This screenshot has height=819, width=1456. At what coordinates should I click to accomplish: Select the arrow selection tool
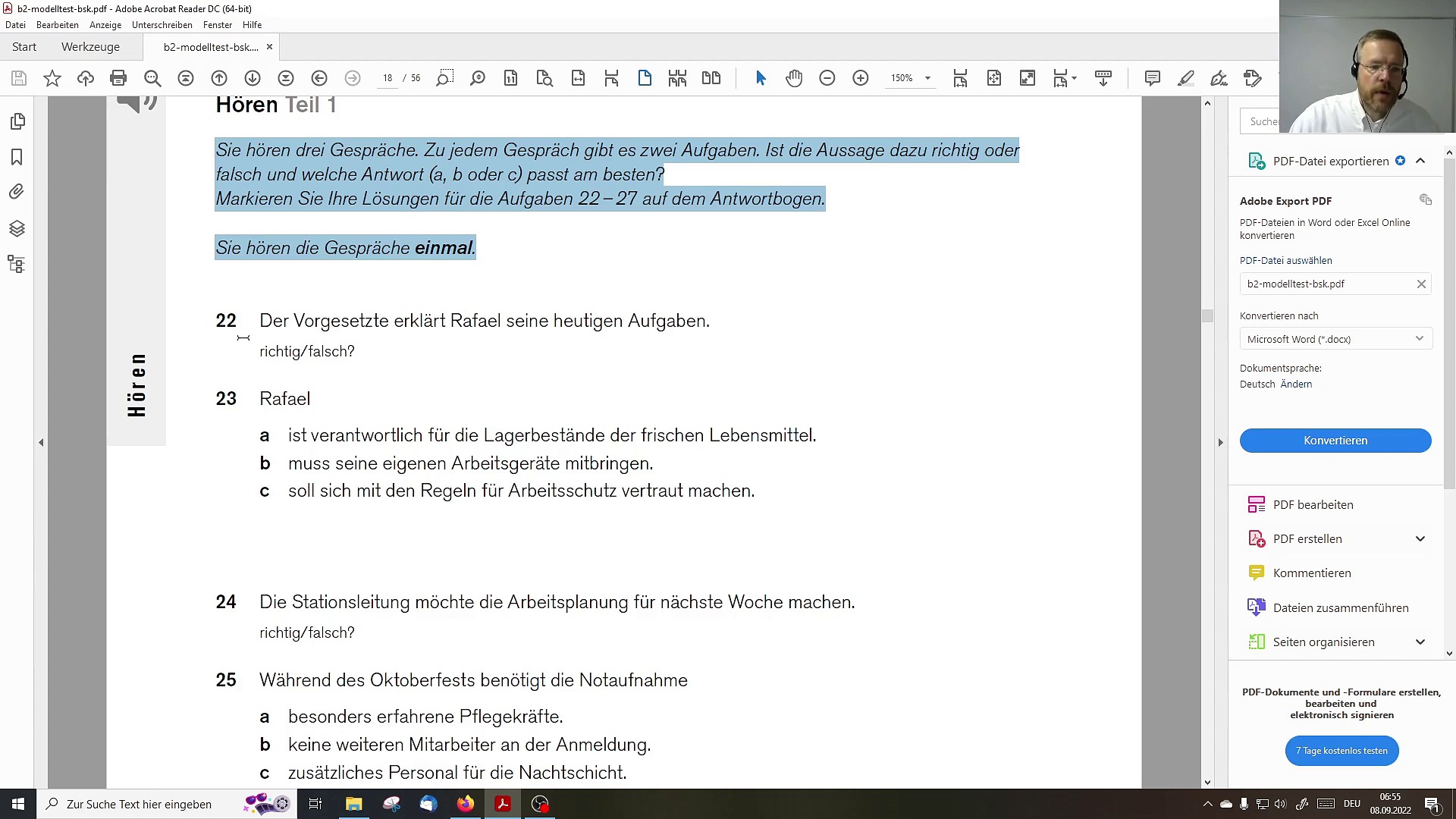pyautogui.click(x=761, y=78)
